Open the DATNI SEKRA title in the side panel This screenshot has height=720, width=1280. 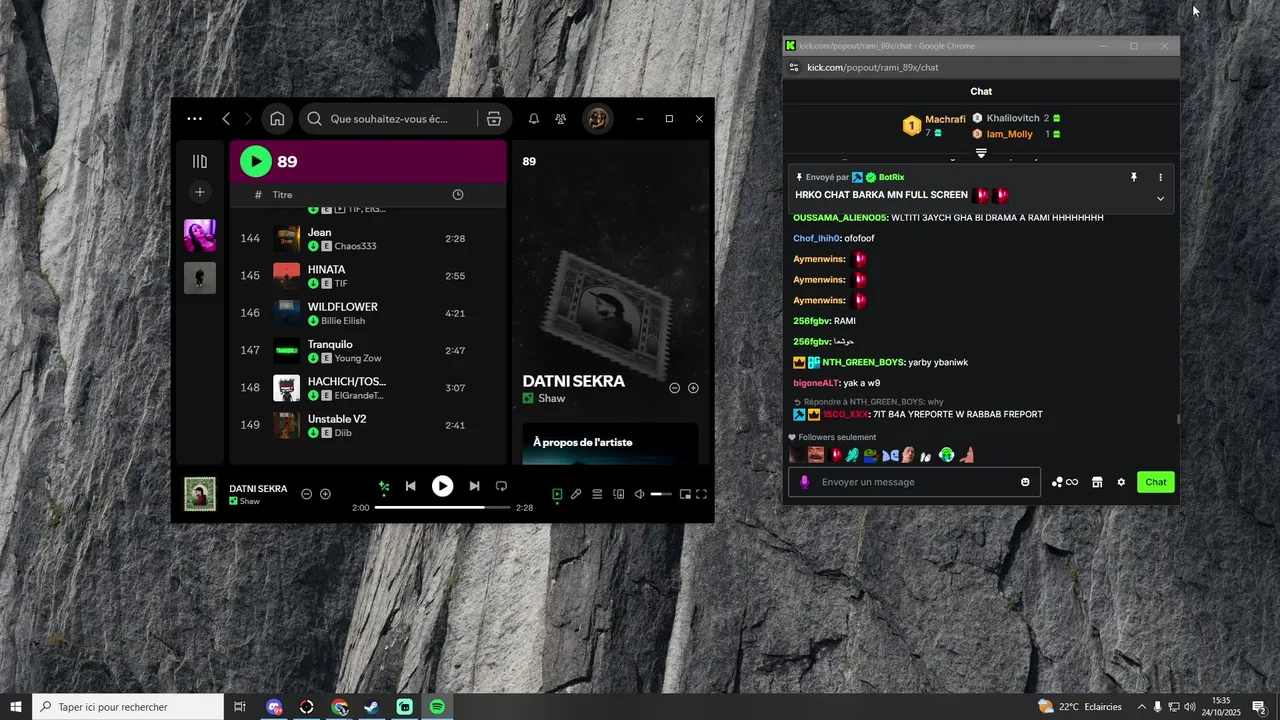573,381
